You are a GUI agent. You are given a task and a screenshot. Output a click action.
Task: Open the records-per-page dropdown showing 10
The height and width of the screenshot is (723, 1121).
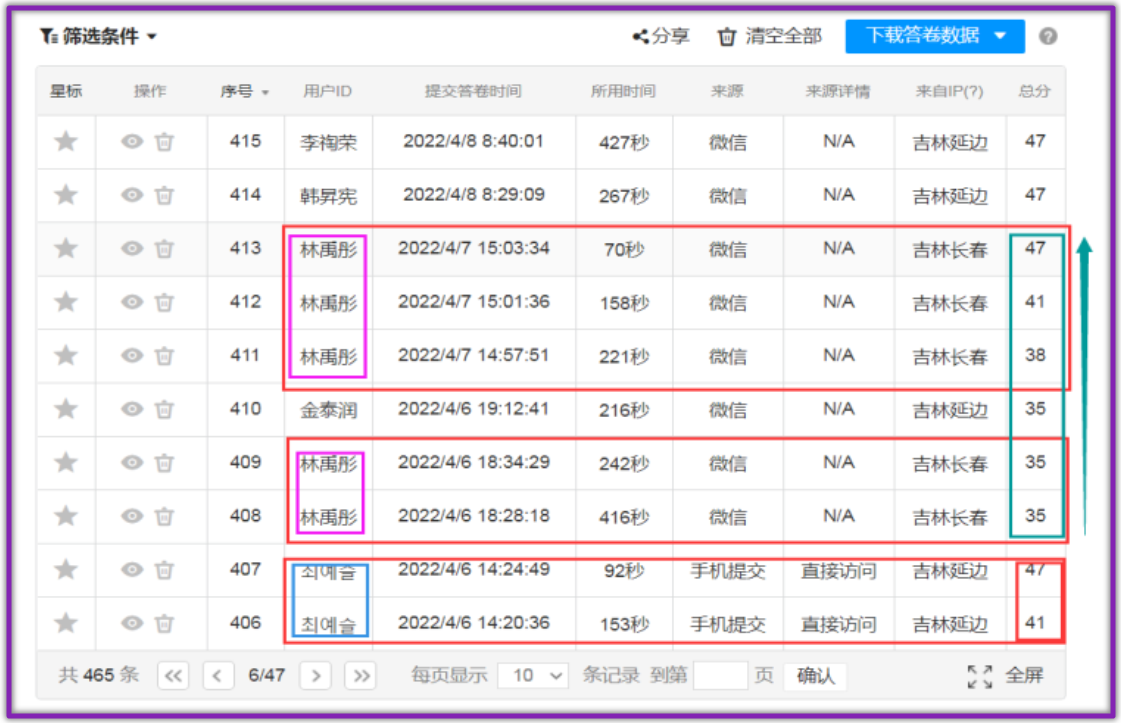(x=532, y=676)
